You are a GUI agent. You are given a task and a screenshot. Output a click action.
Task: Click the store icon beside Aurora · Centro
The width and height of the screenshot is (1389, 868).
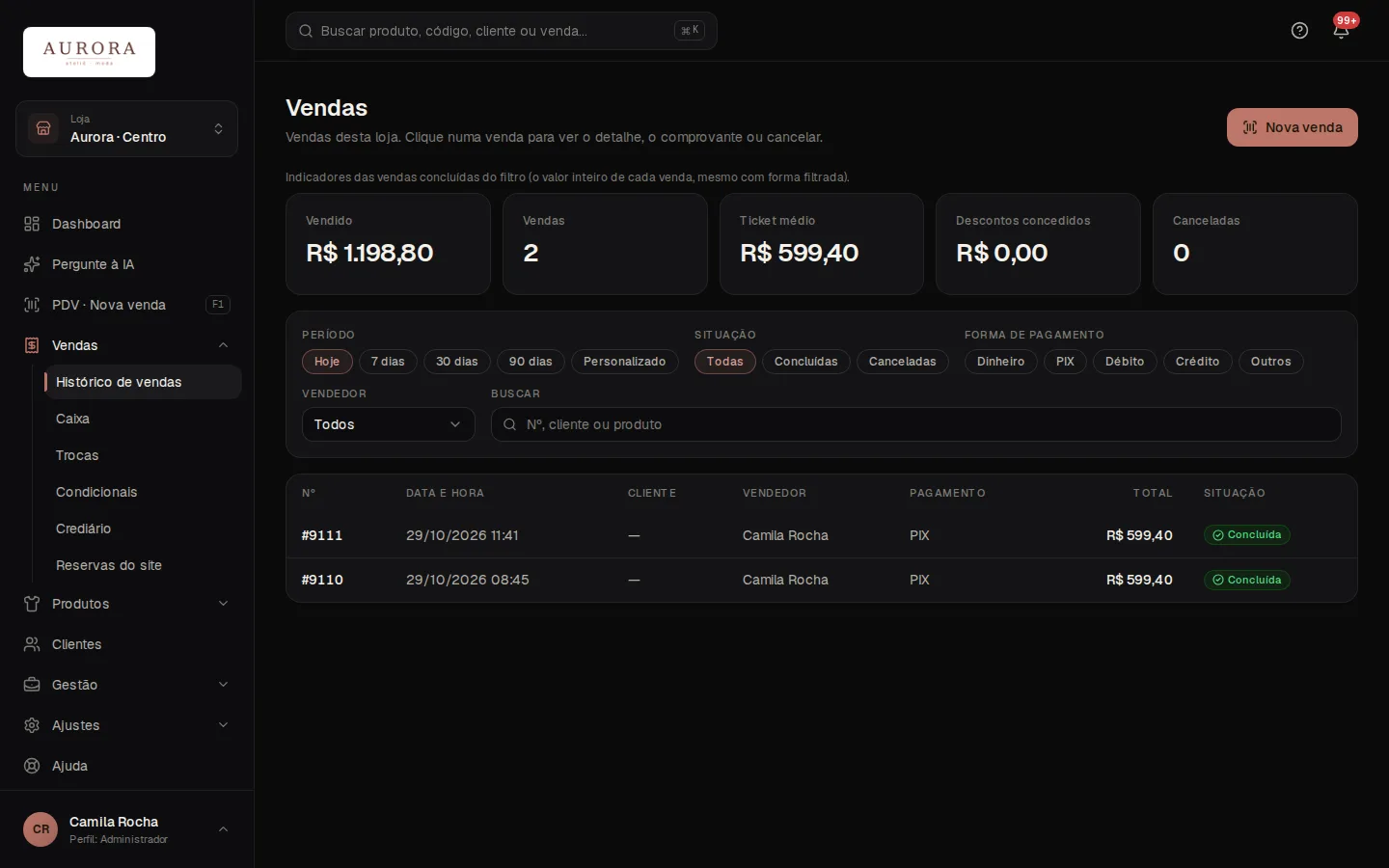point(43,128)
